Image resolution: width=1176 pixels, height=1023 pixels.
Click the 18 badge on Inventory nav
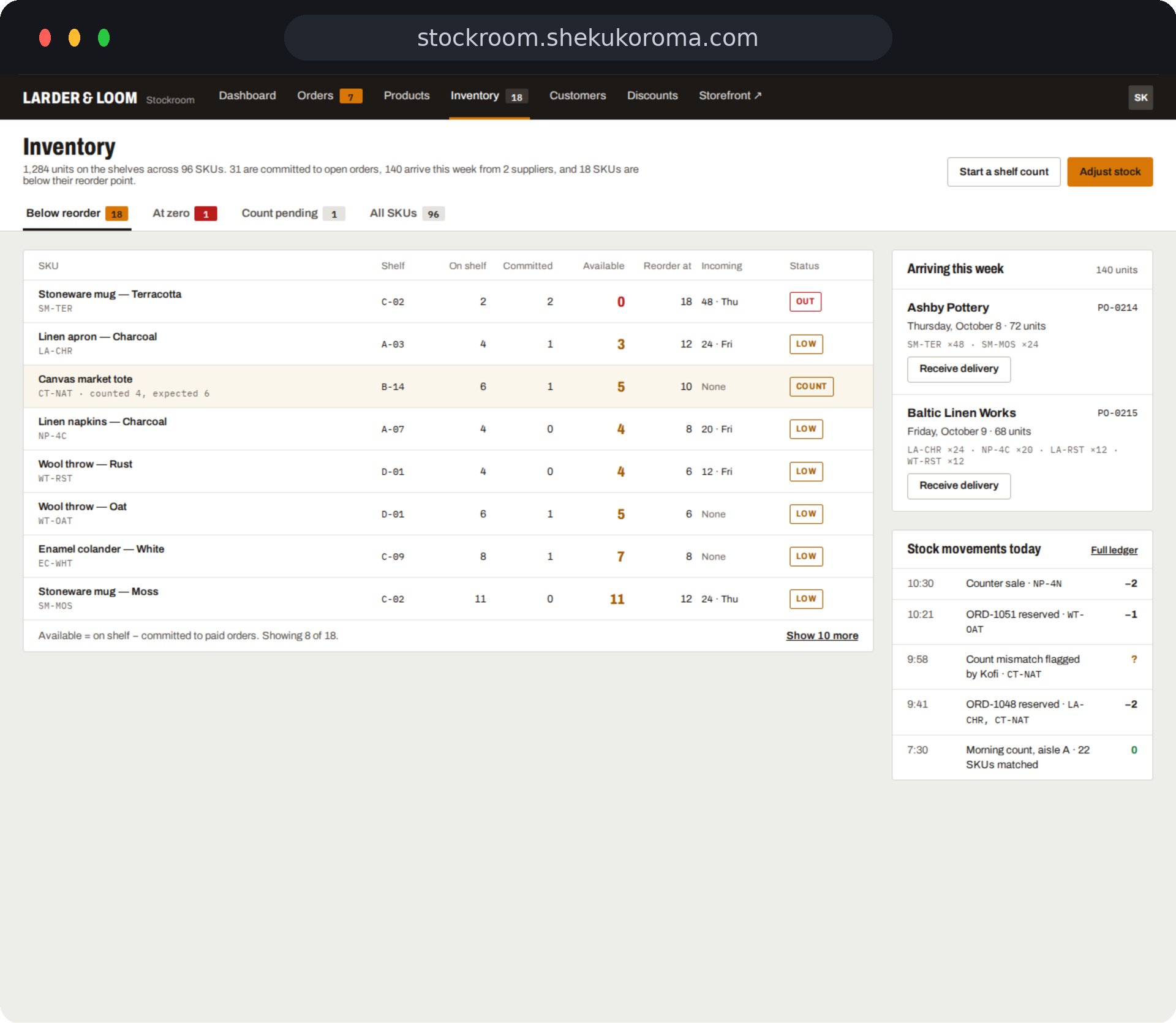(516, 97)
